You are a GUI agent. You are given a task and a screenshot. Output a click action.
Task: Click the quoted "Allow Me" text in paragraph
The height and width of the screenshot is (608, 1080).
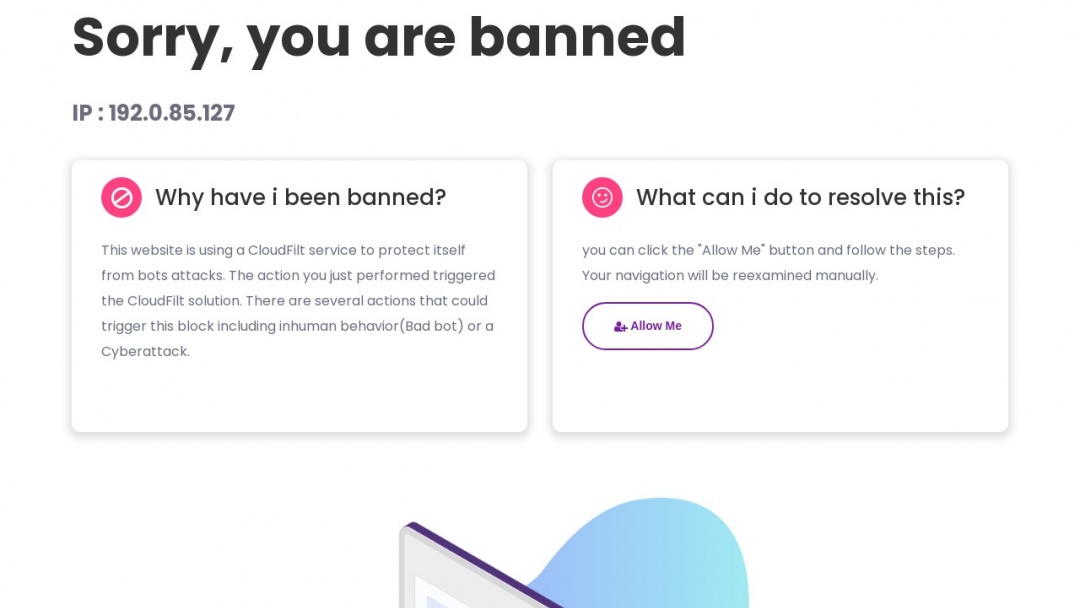tap(731, 250)
